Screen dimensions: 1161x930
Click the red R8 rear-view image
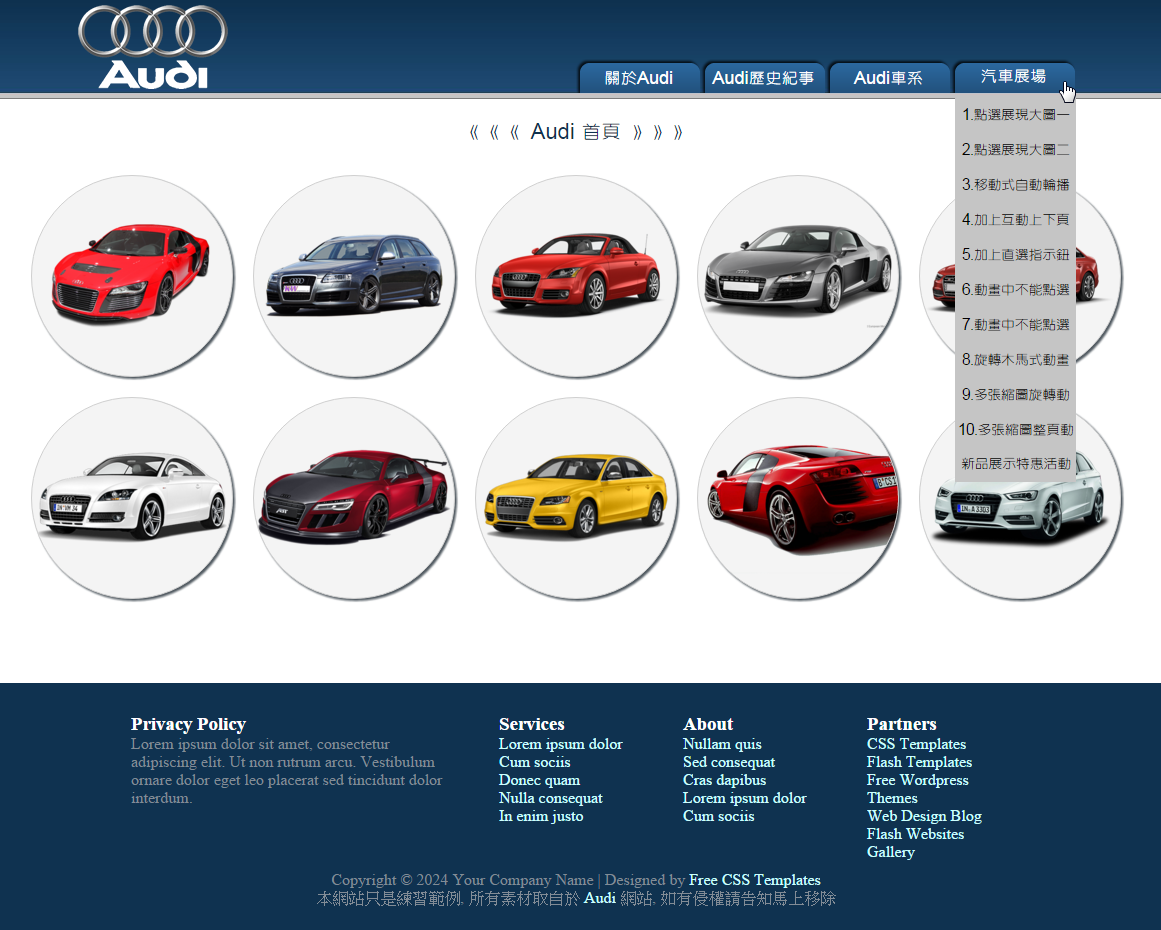pos(799,499)
